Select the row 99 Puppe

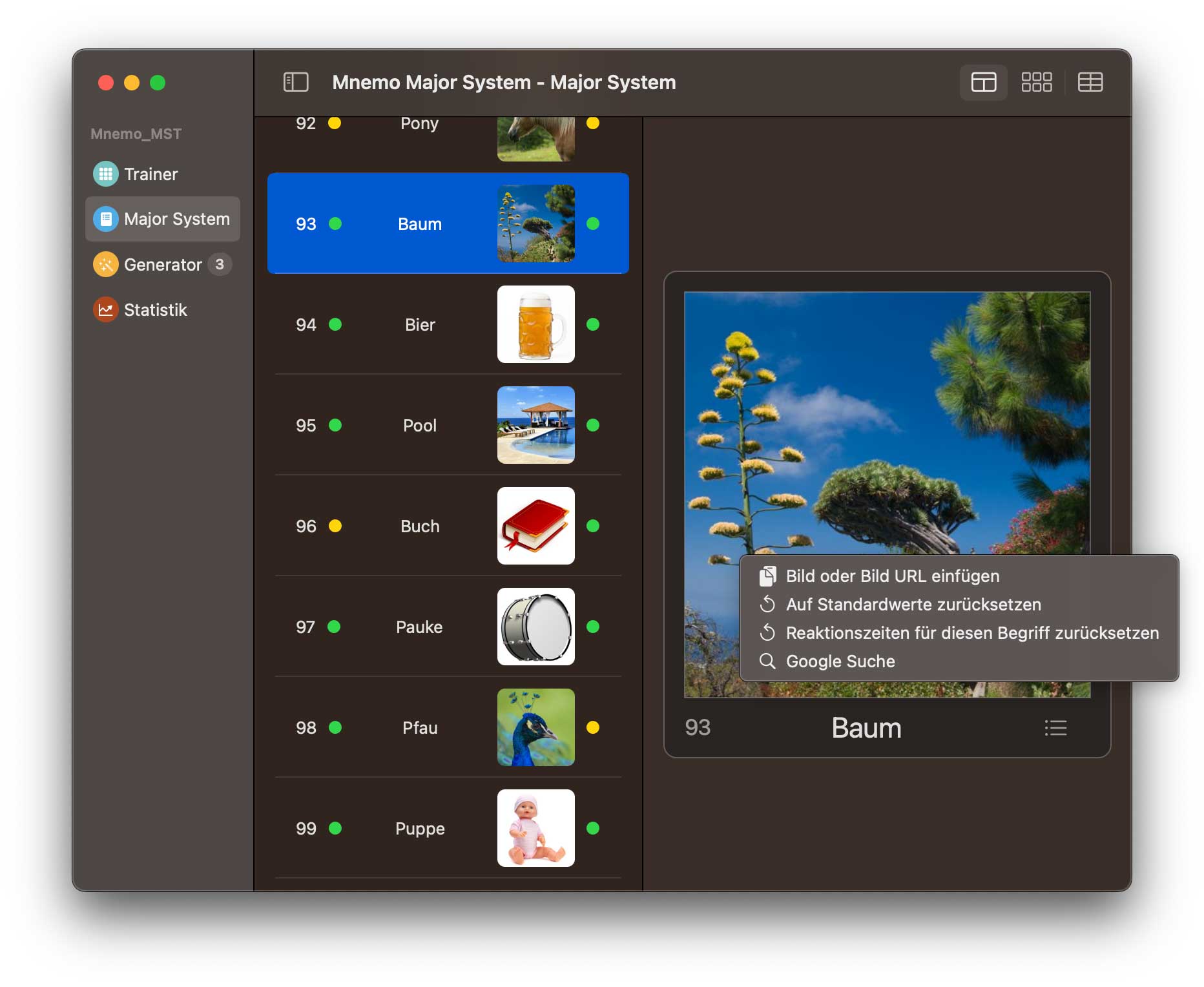[419, 828]
